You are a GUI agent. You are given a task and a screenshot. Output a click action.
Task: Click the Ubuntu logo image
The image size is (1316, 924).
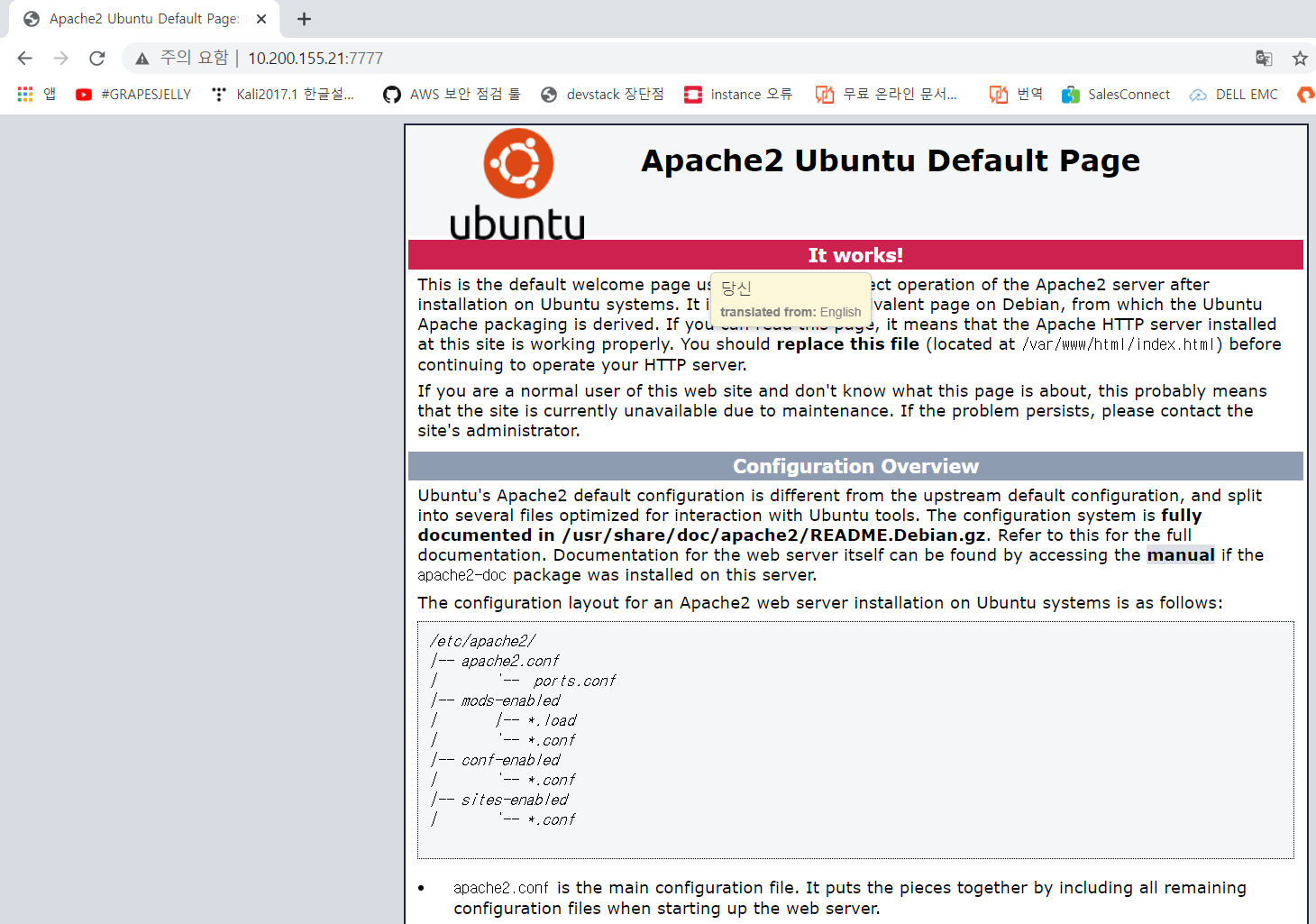tap(517, 183)
